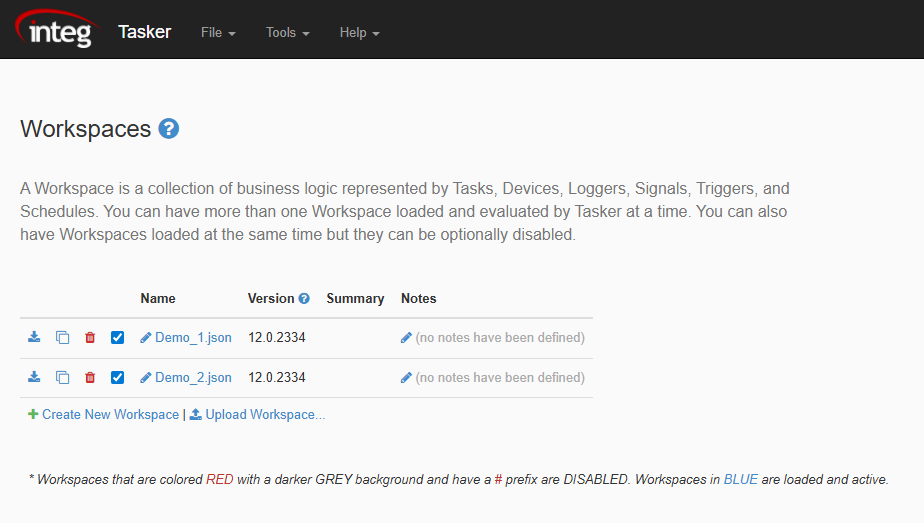Viewport: 924px width, 523px height.
Task: Click the download icon for Demo_1.json
Action: pyautogui.click(x=34, y=338)
